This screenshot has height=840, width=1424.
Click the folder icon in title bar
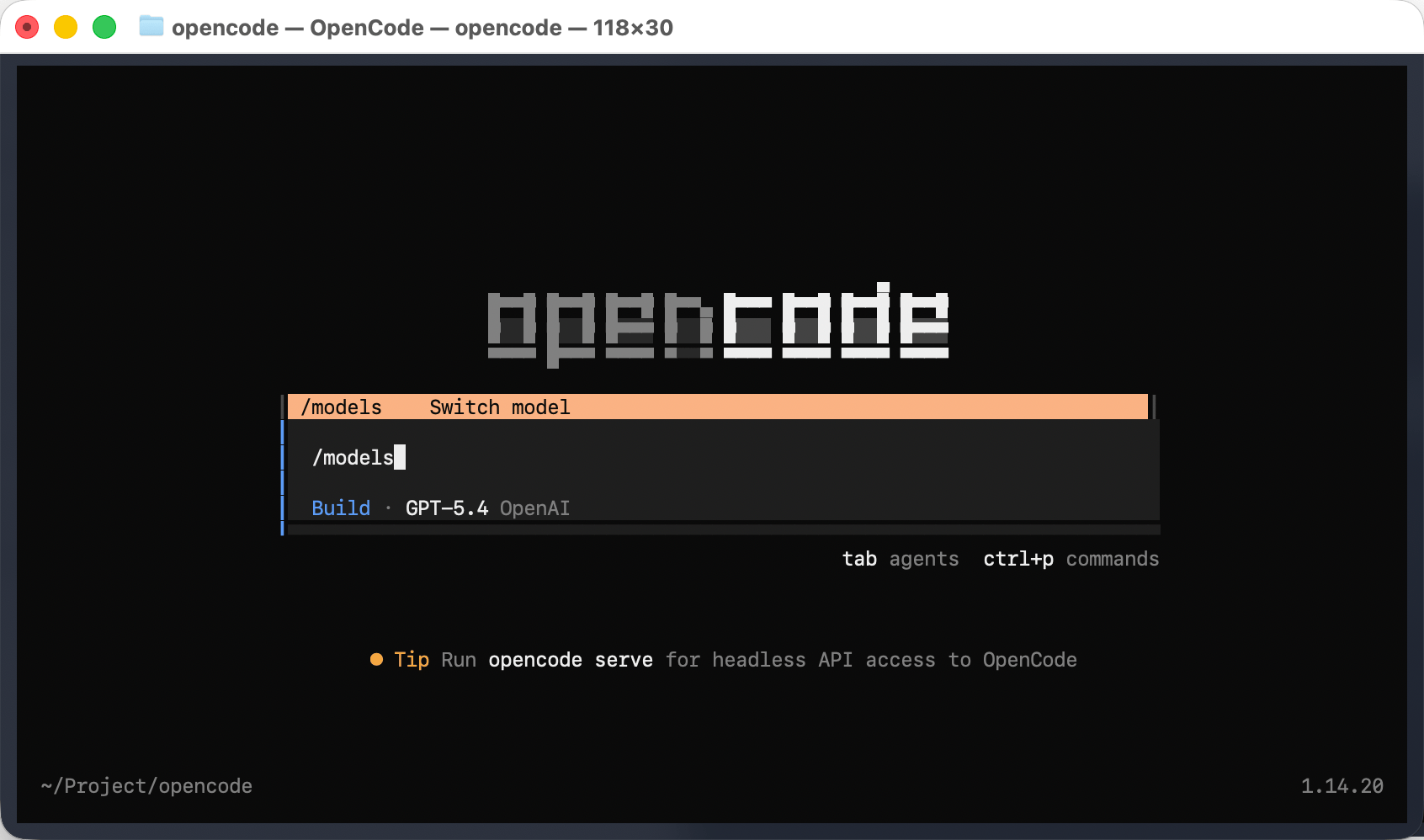[x=151, y=26]
